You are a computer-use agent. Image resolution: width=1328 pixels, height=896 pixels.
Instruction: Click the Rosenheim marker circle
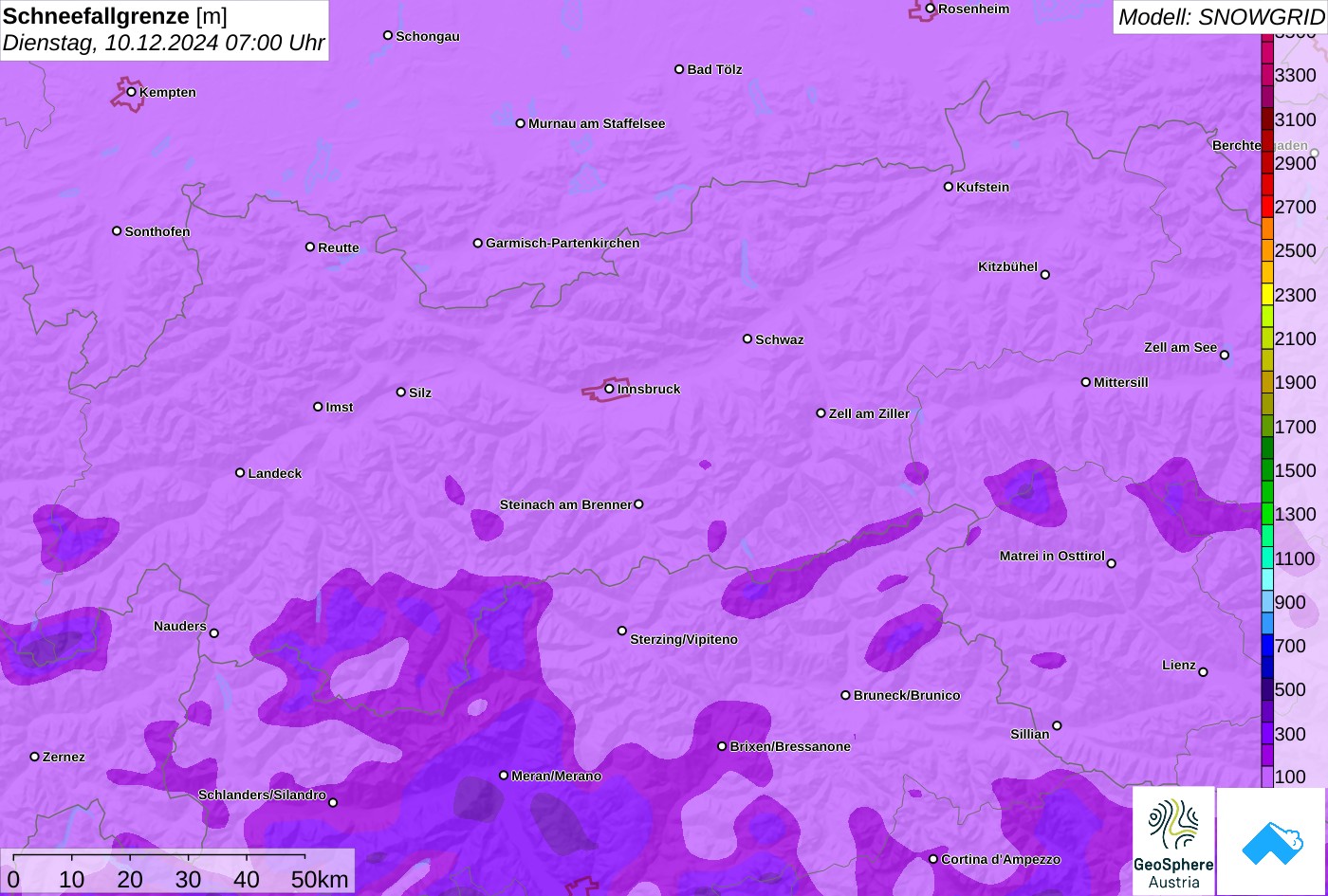click(x=930, y=9)
